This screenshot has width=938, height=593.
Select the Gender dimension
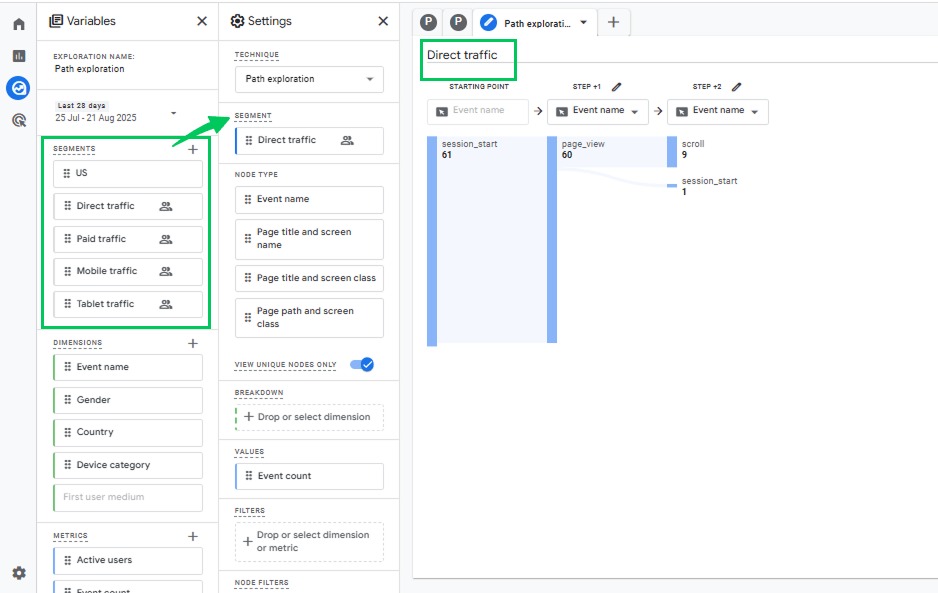pos(128,400)
